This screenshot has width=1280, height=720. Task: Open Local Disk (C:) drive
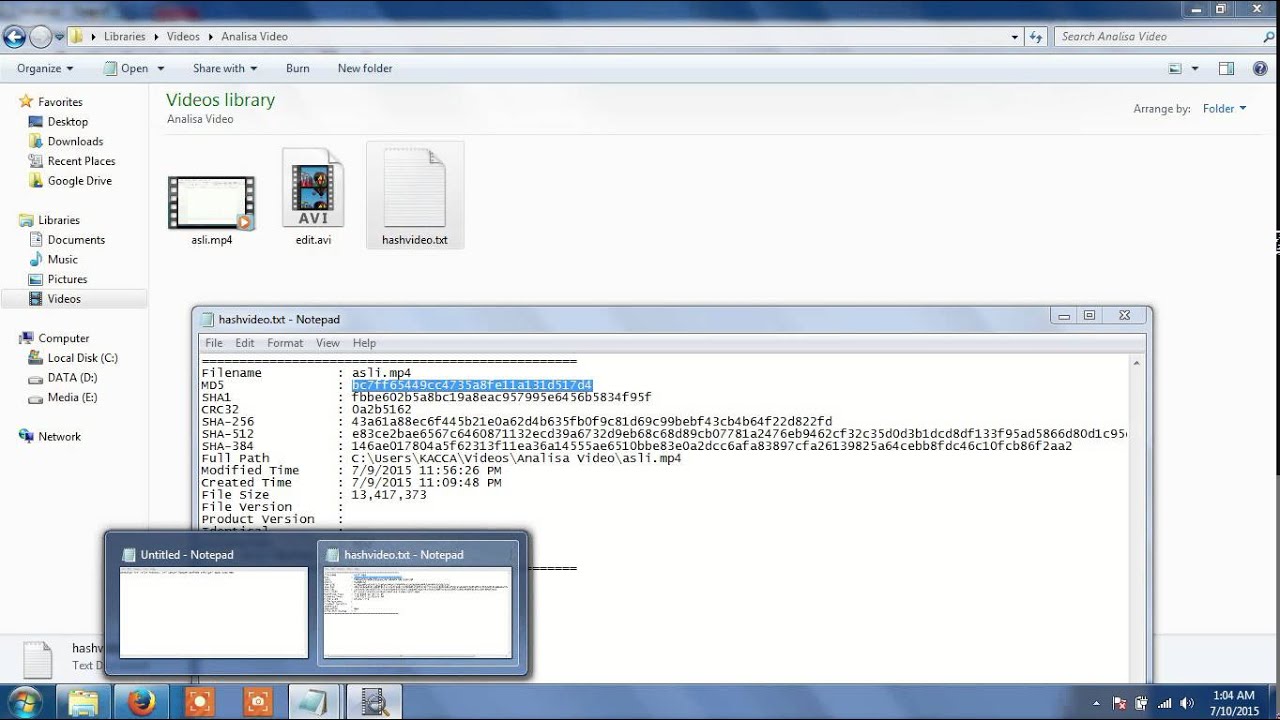point(82,358)
